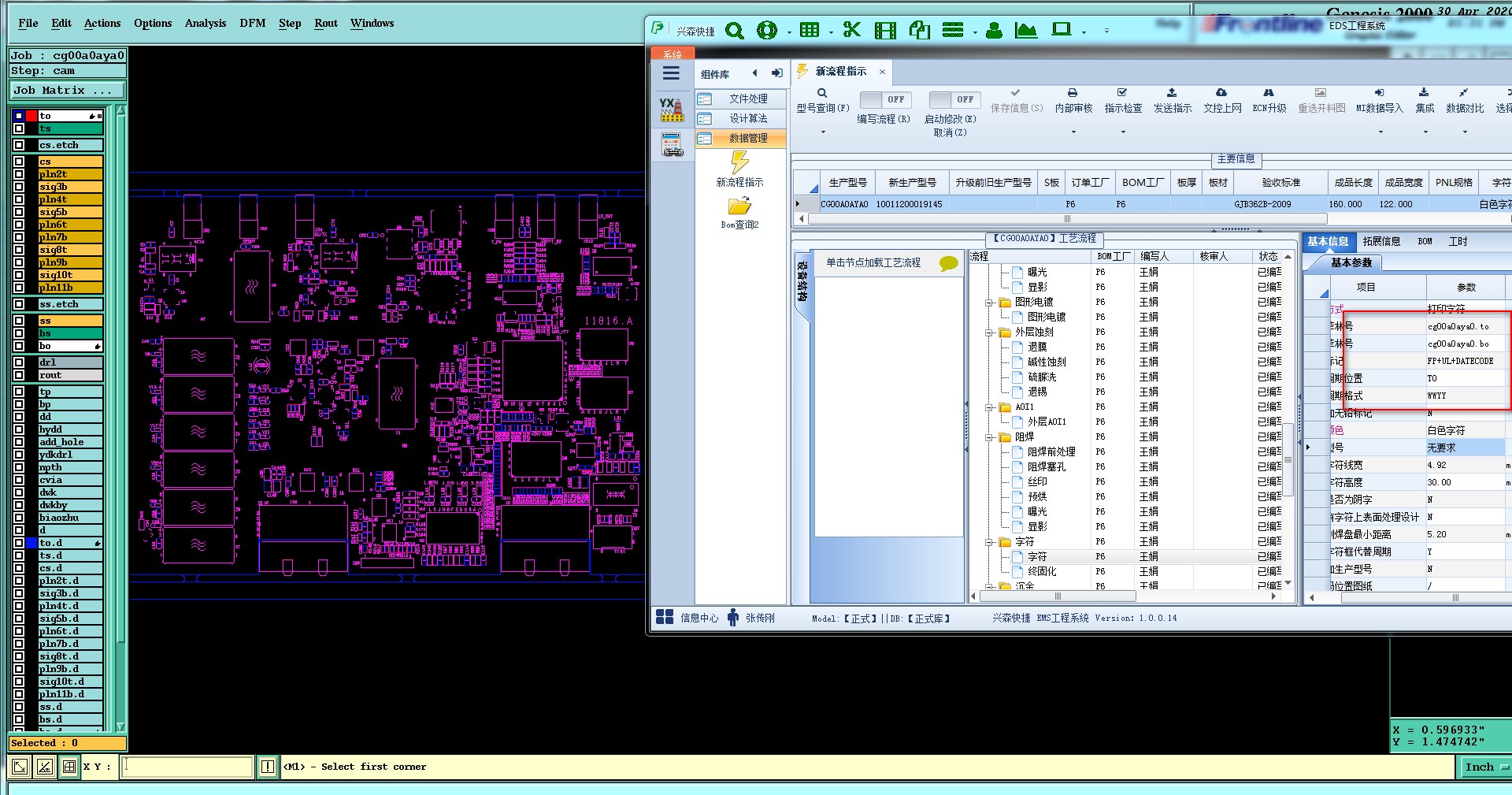Click the green laptop screen icon

pos(1062,30)
